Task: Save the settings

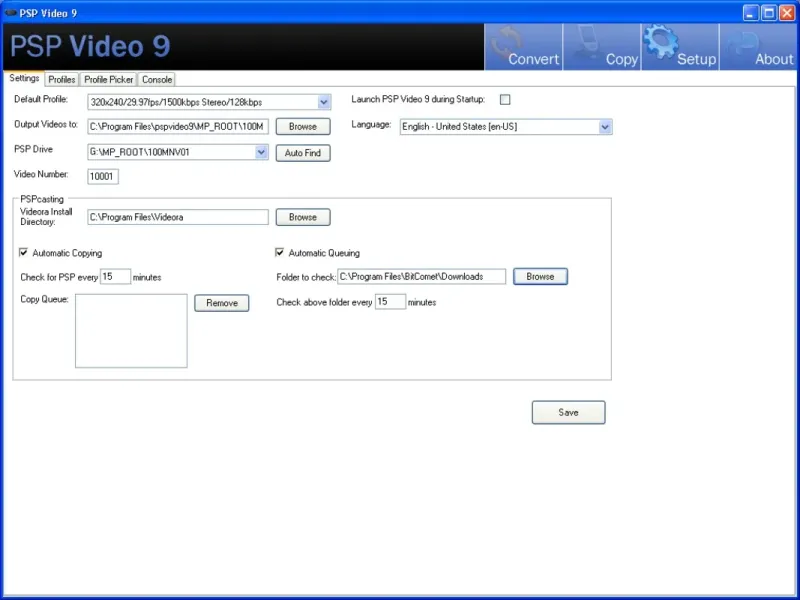Action: coord(568,412)
